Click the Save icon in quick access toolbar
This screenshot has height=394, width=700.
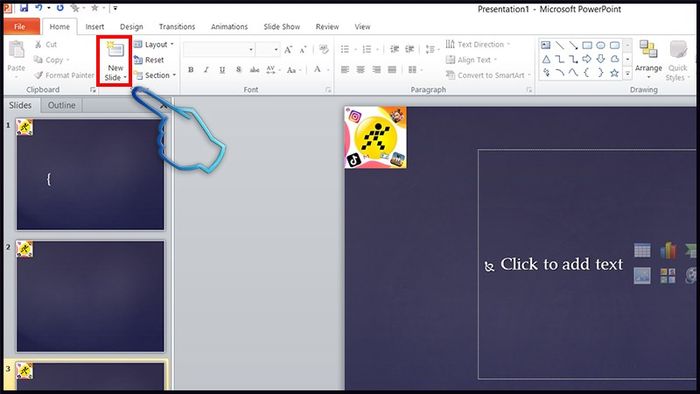(x=24, y=8)
